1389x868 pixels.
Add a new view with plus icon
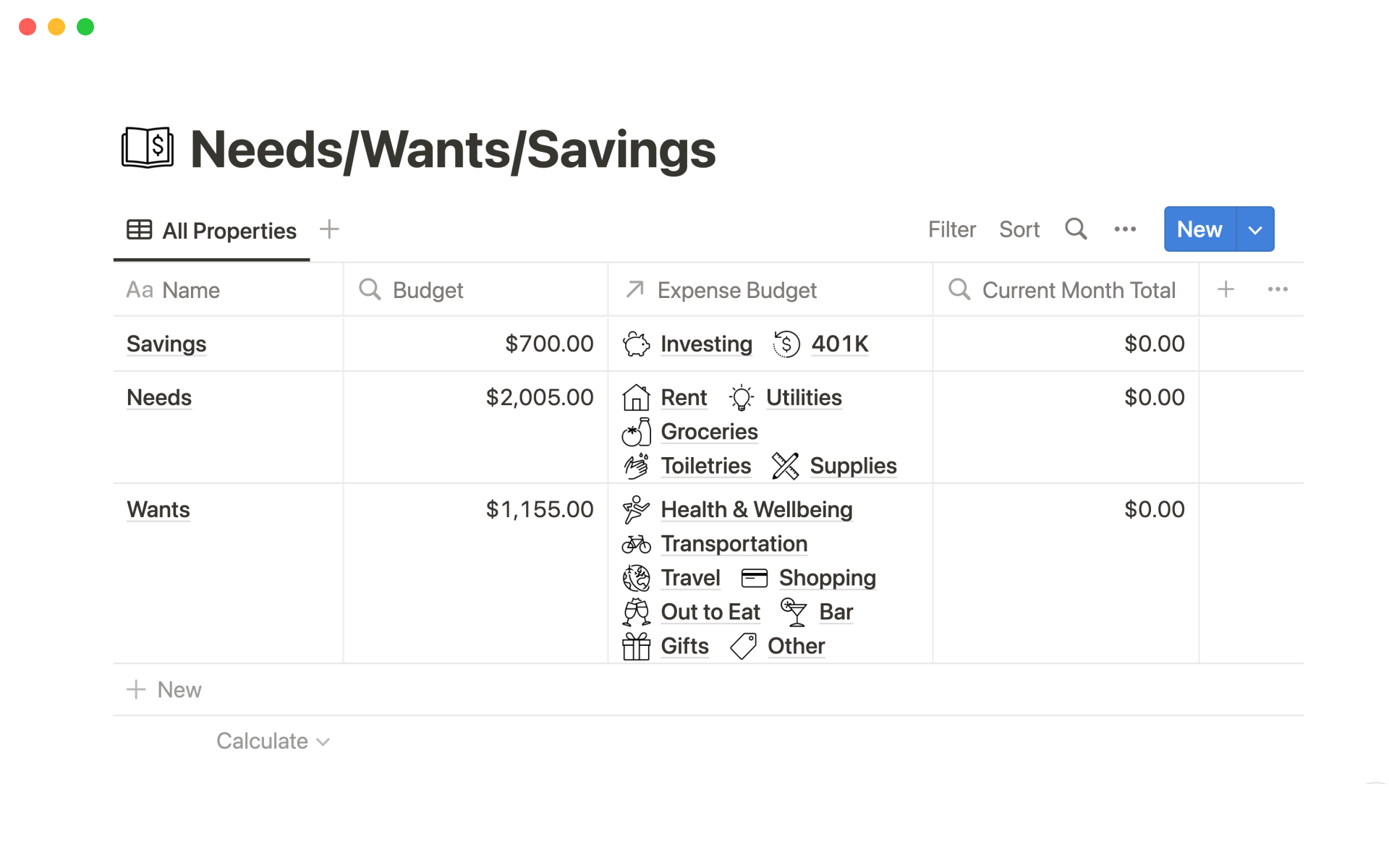329,229
